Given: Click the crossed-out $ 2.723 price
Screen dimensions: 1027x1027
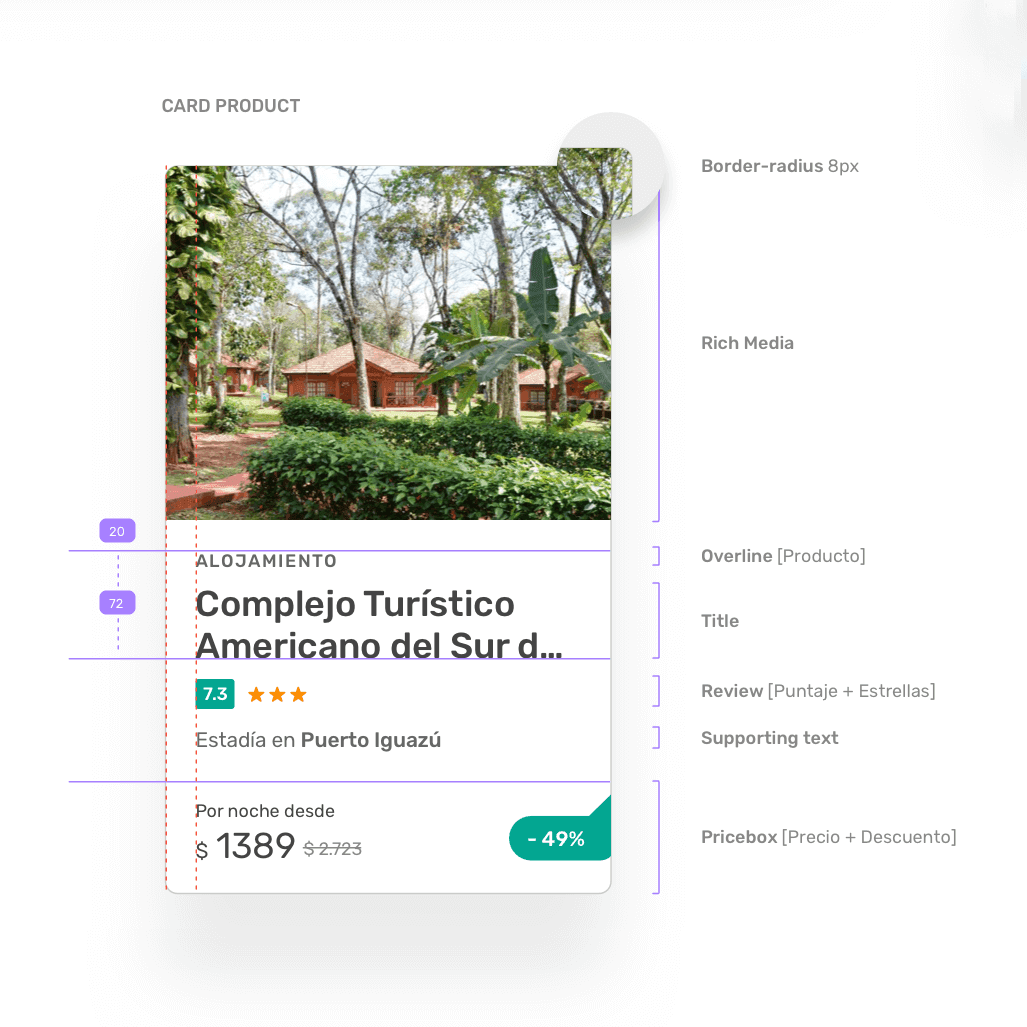Looking at the screenshot, I should point(332,849).
